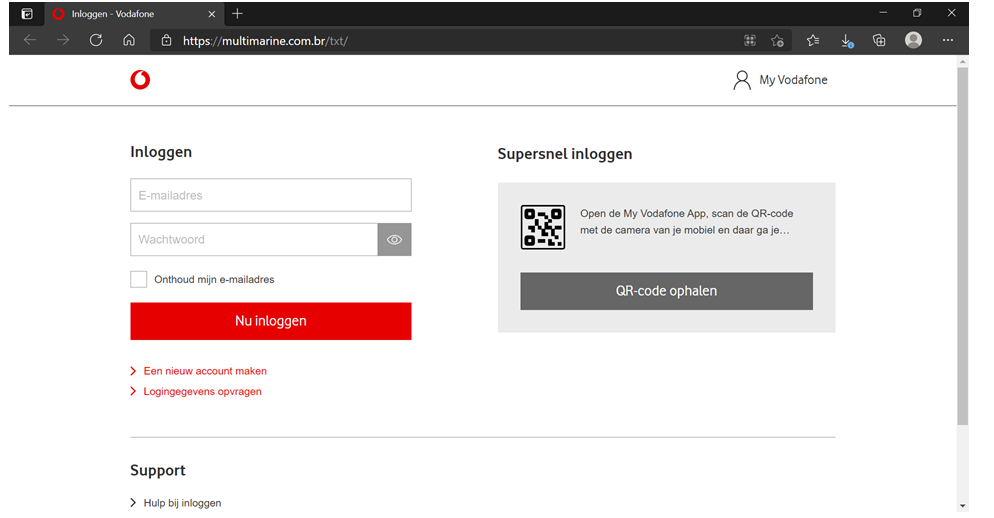Open the browser settings ellipsis menu
This screenshot has width=994, height=518.
pyautogui.click(x=948, y=40)
